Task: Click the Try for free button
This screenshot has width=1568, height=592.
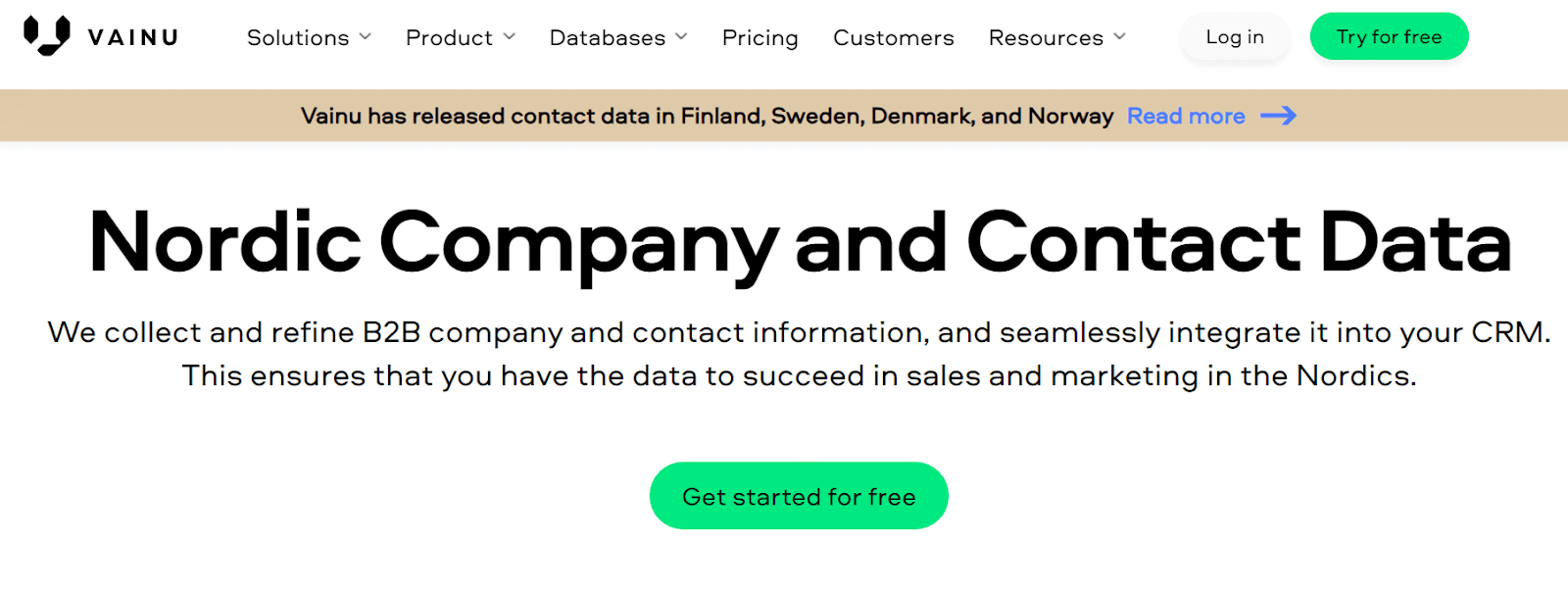Action: click(1389, 36)
